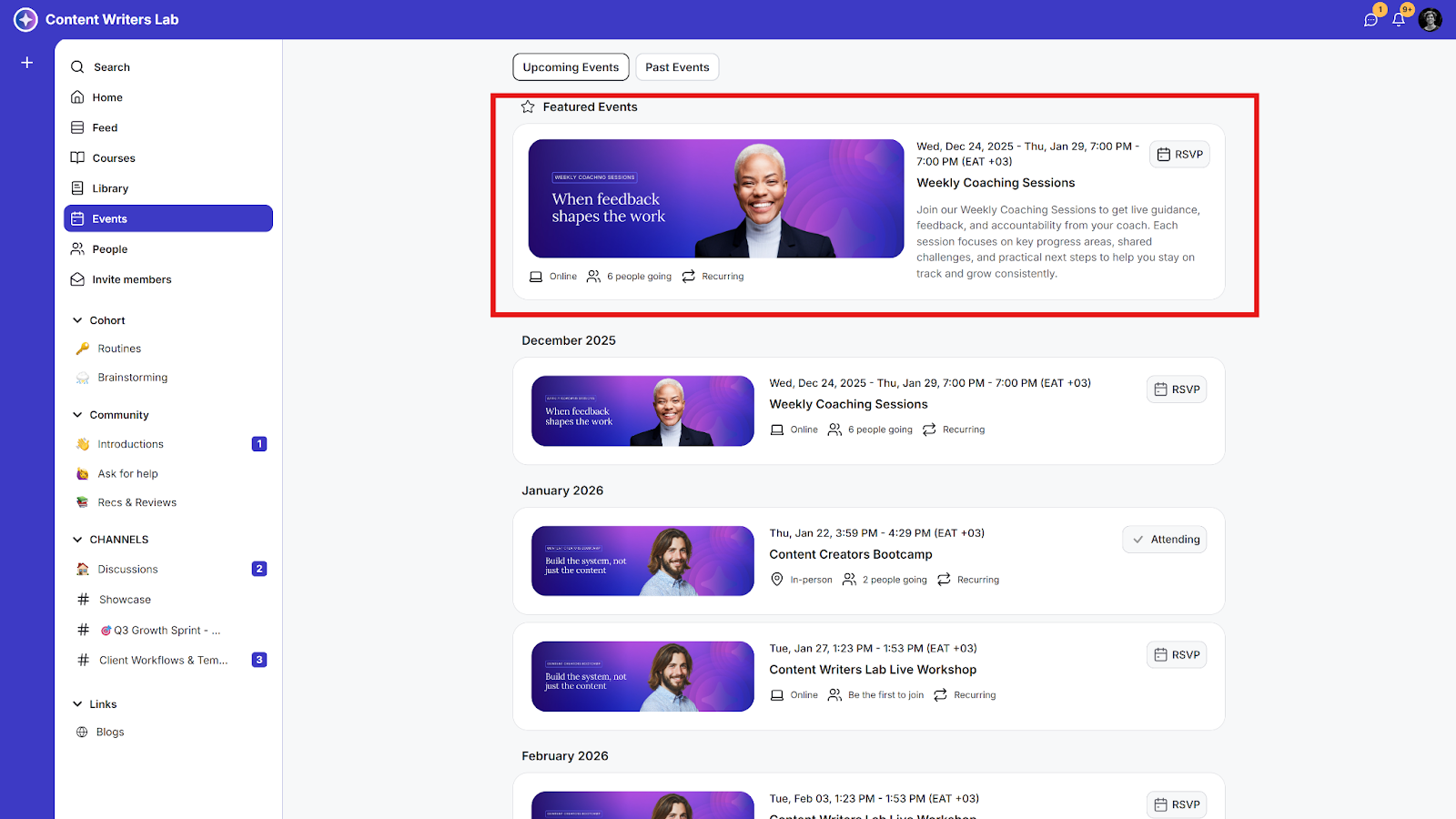Click the Showcase hash icon
Viewport: 1456px width, 819px height.
pos(83,600)
